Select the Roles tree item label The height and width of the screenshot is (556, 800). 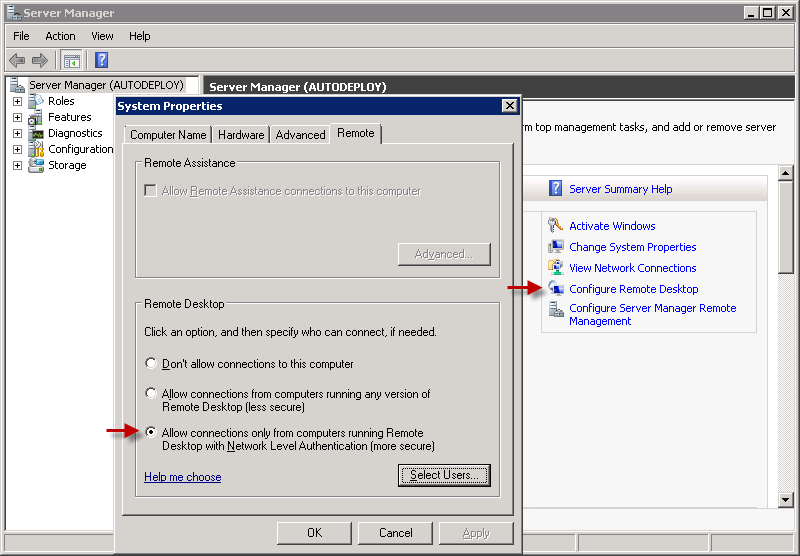[61, 101]
